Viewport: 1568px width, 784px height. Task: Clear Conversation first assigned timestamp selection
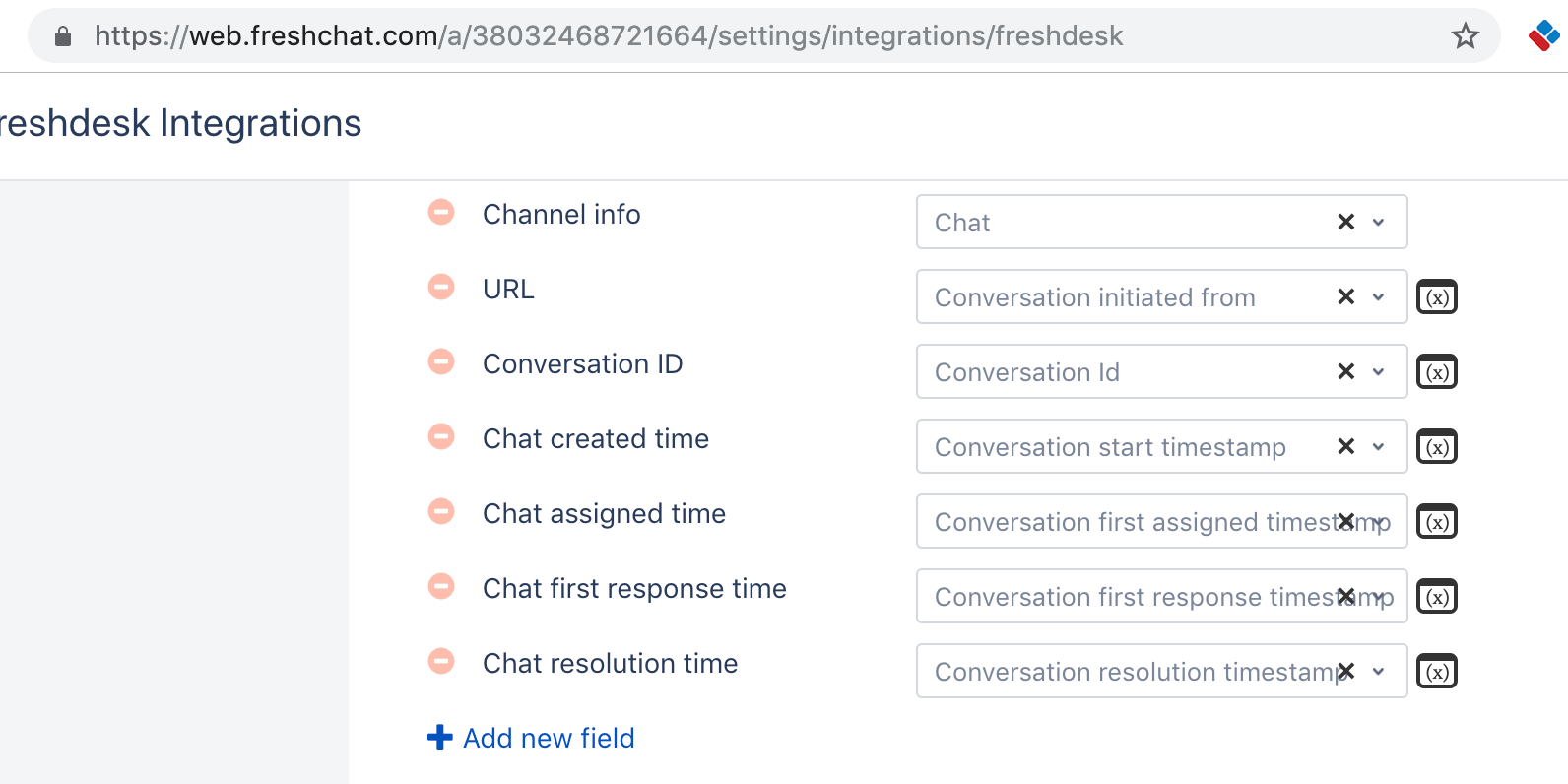tap(1346, 521)
